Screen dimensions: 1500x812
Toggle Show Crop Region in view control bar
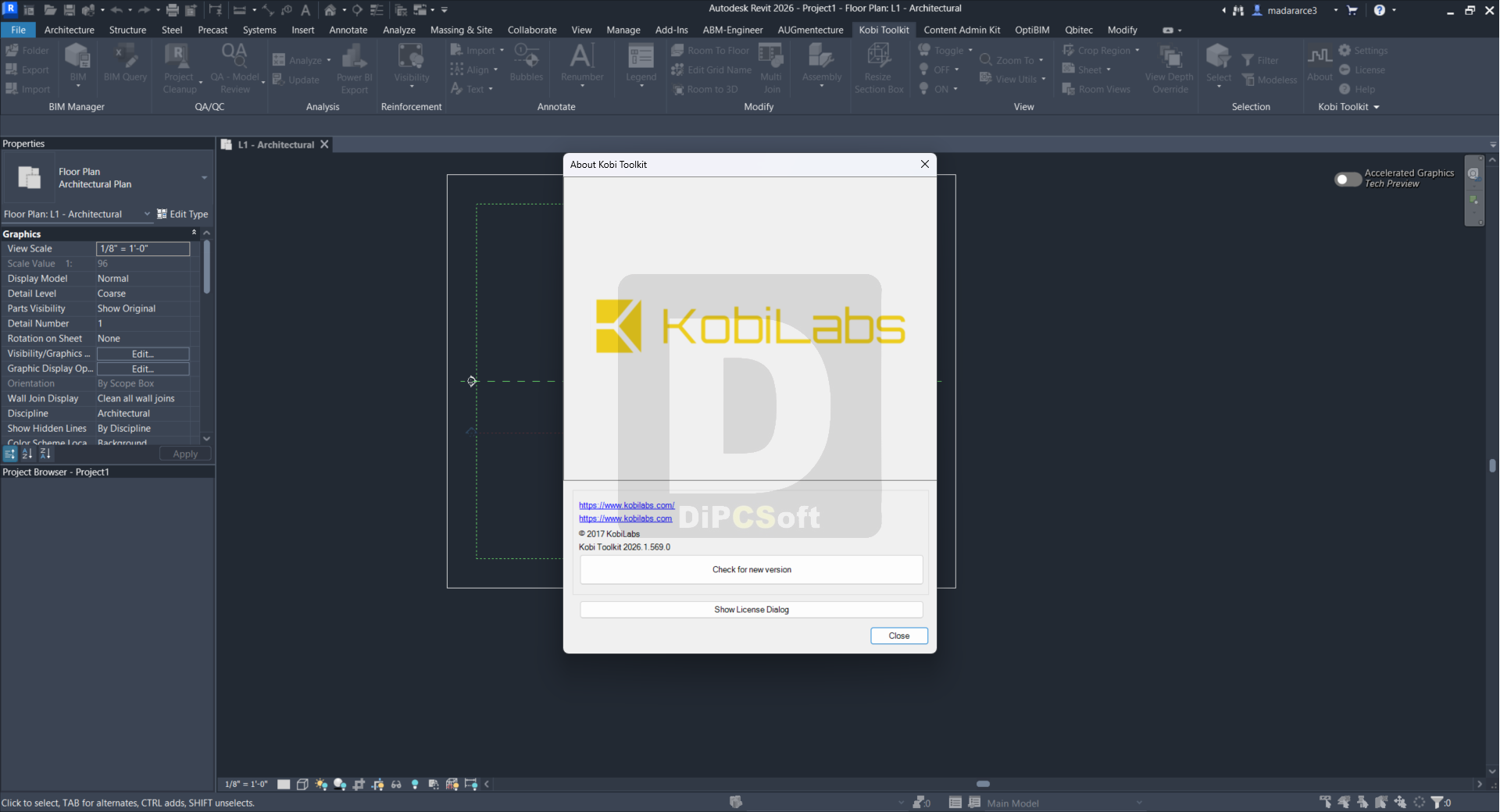coord(377,784)
